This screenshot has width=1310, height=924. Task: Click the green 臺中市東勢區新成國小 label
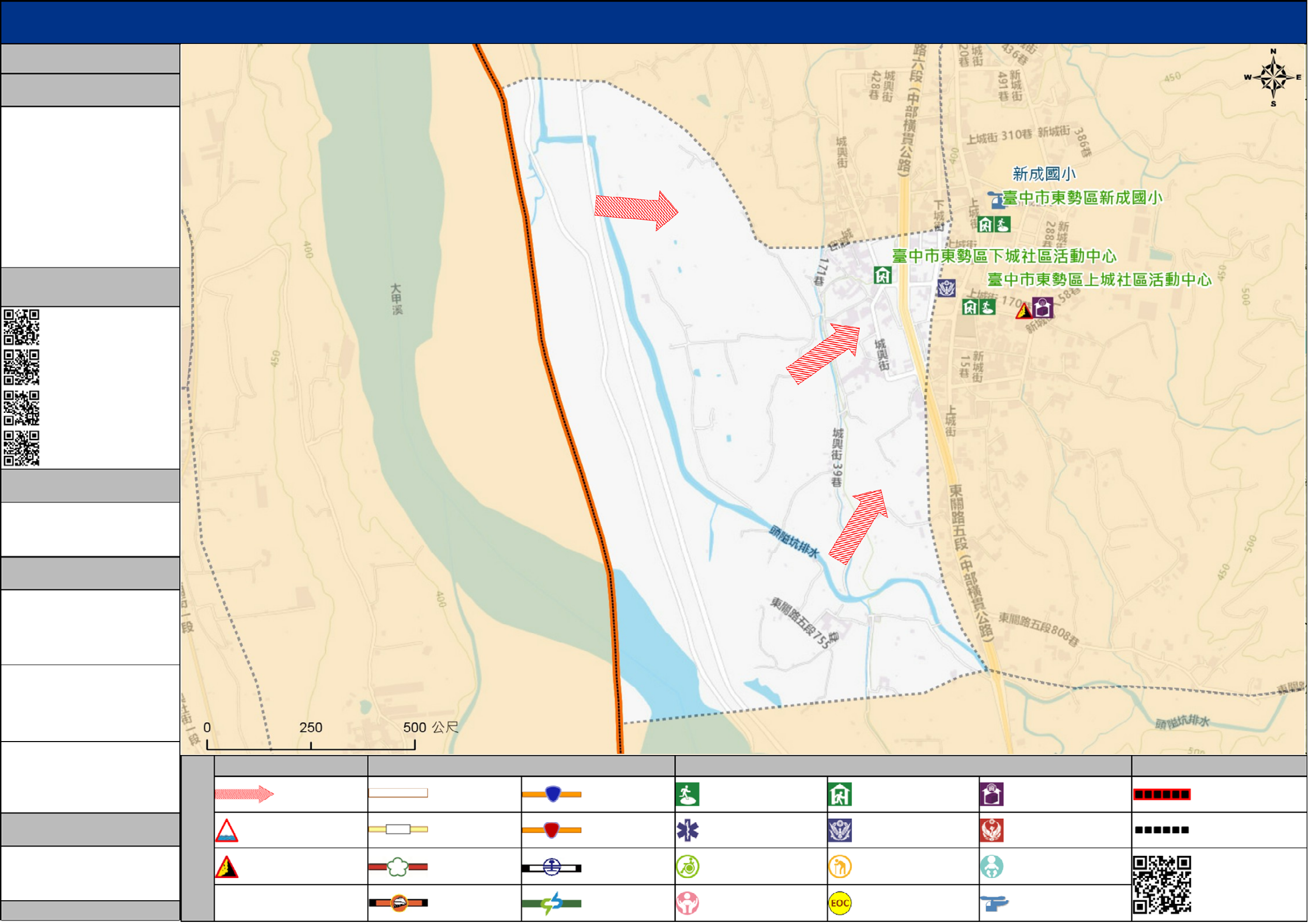pos(1083,198)
